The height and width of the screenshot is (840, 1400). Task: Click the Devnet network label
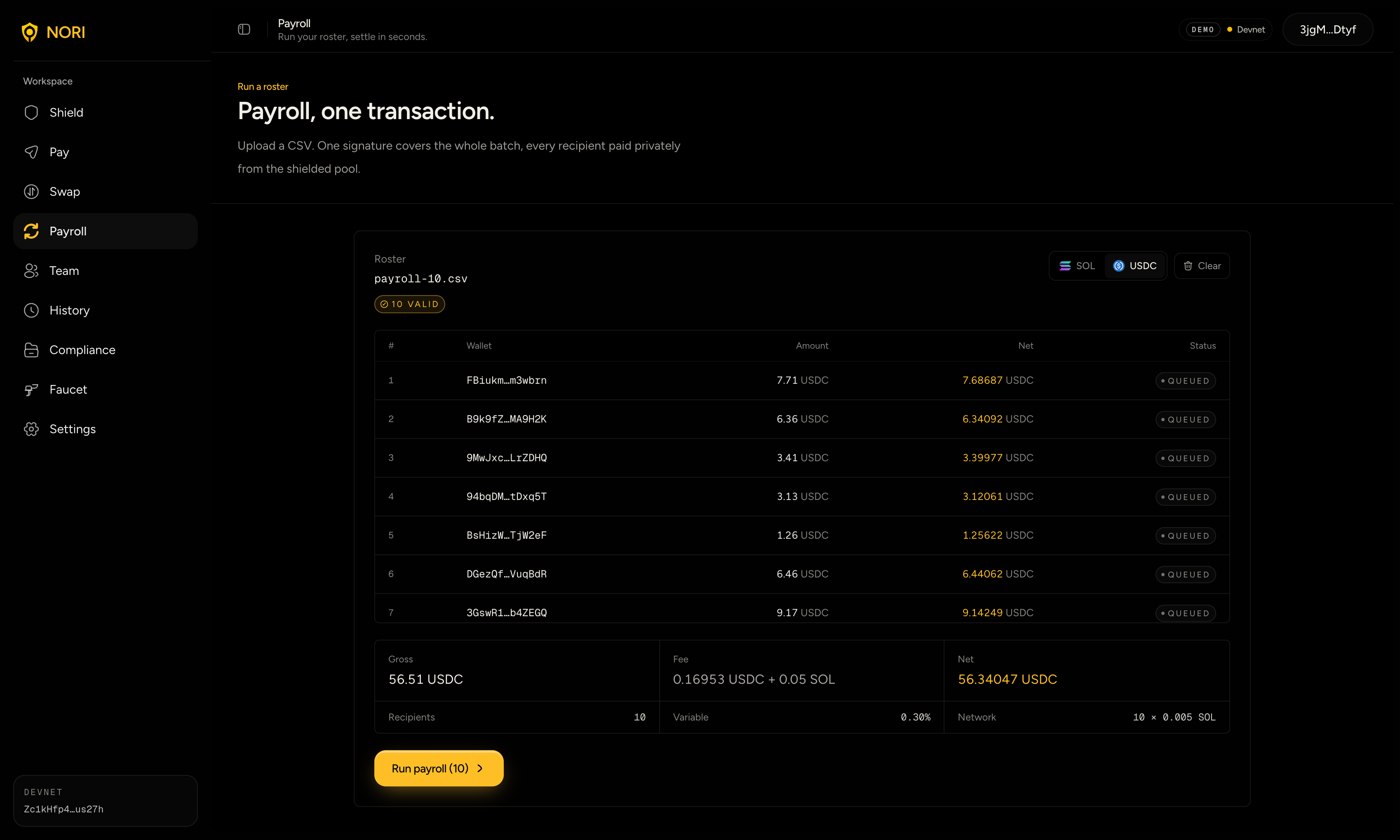[x=1250, y=29]
